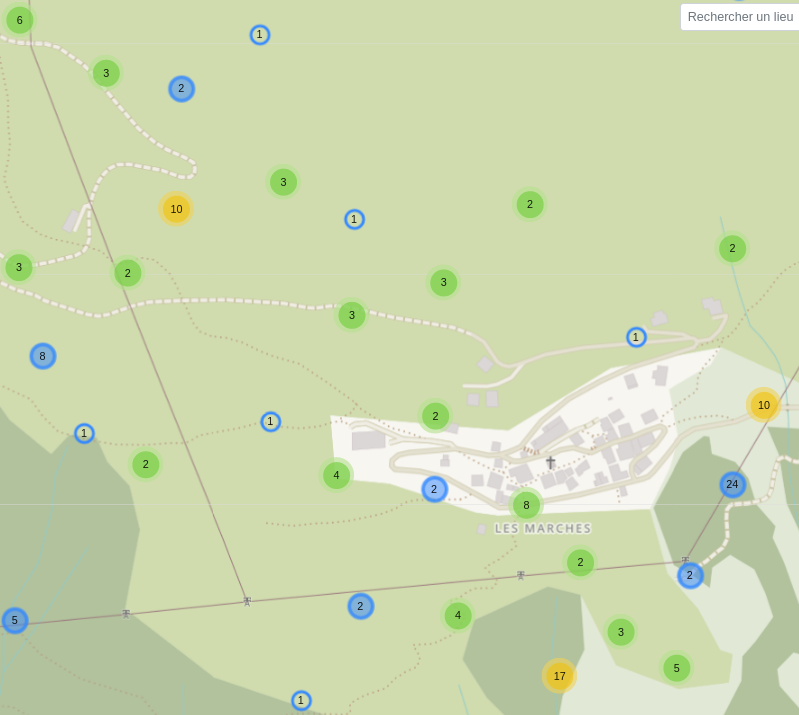Expand green 3 cluster beside the green 5 cluster
The width and height of the screenshot is (799, 715).
pyautogui.click(x=621, y=632)
